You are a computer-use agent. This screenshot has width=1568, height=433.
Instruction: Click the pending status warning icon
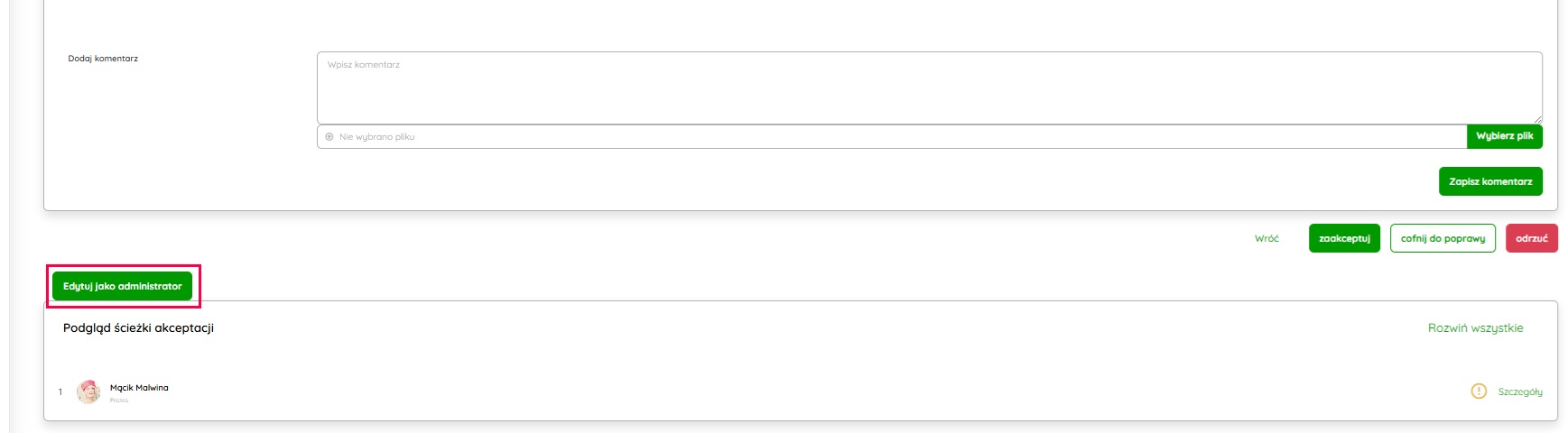(1478, 392)
